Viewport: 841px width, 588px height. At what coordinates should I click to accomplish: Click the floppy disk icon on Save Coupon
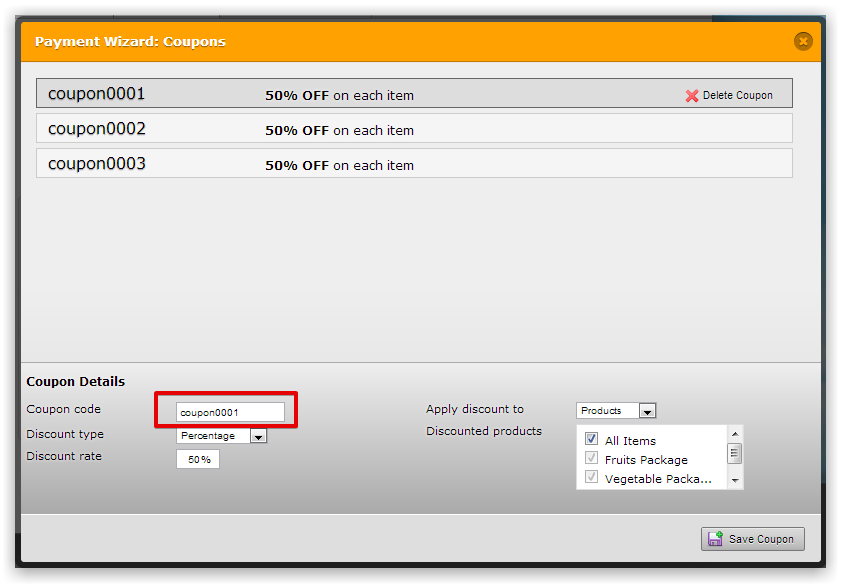[715, 539]
